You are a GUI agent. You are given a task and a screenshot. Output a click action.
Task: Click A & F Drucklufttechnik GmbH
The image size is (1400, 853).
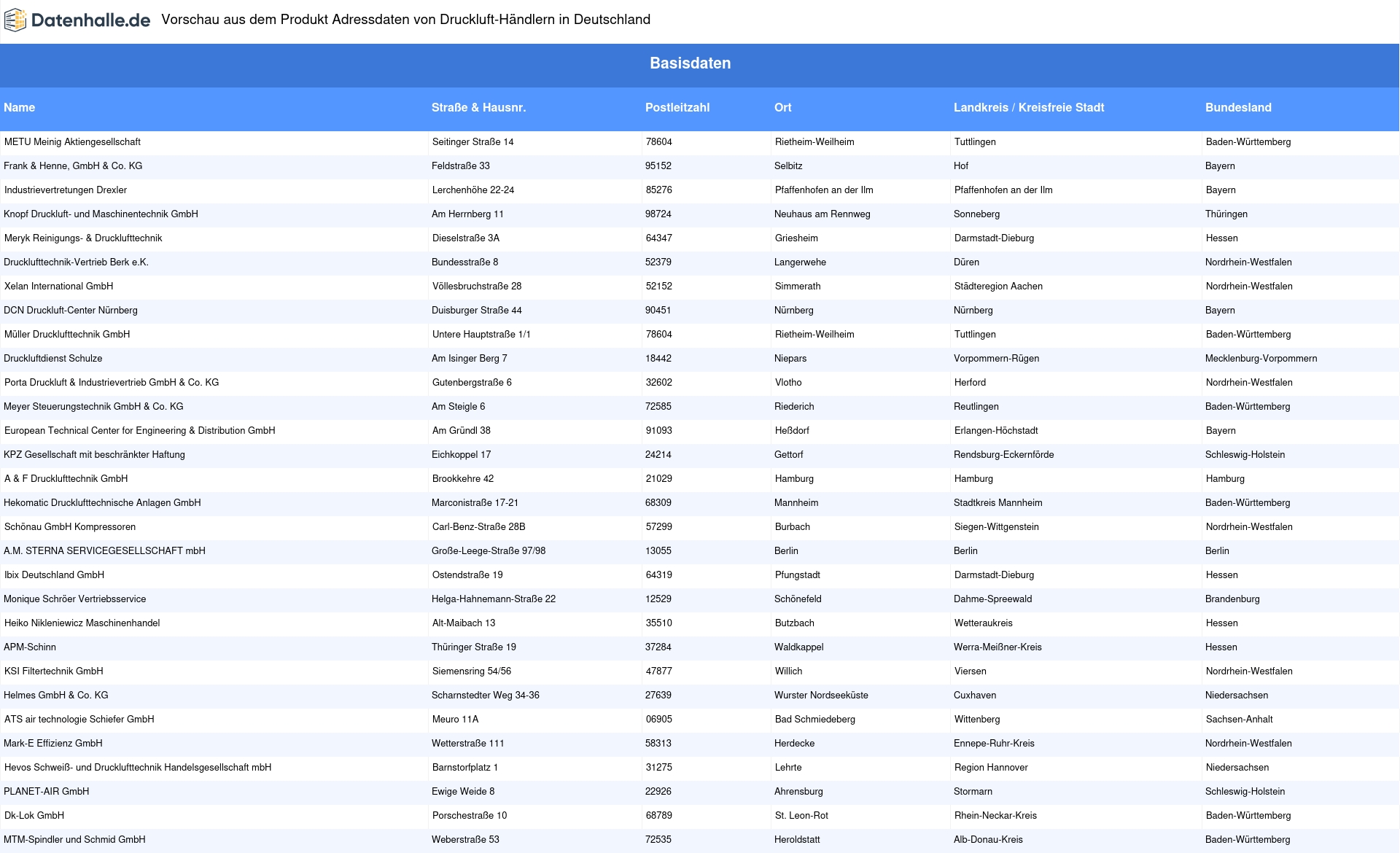[66, 479]
